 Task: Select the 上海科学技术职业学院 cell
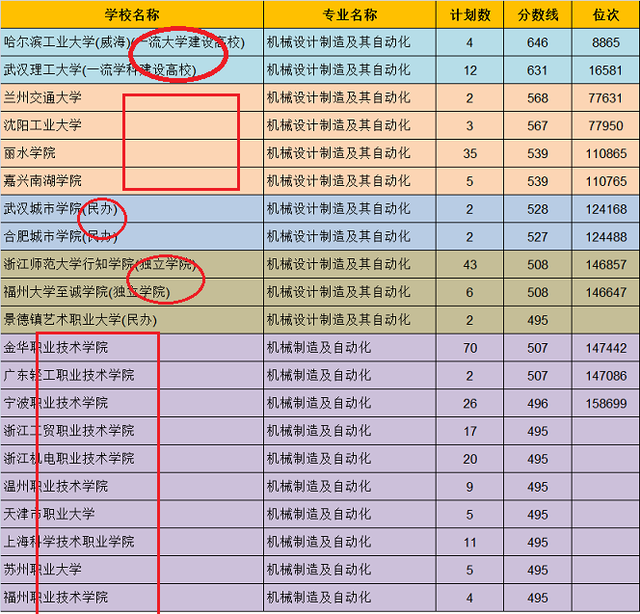[x=132, y=542]
